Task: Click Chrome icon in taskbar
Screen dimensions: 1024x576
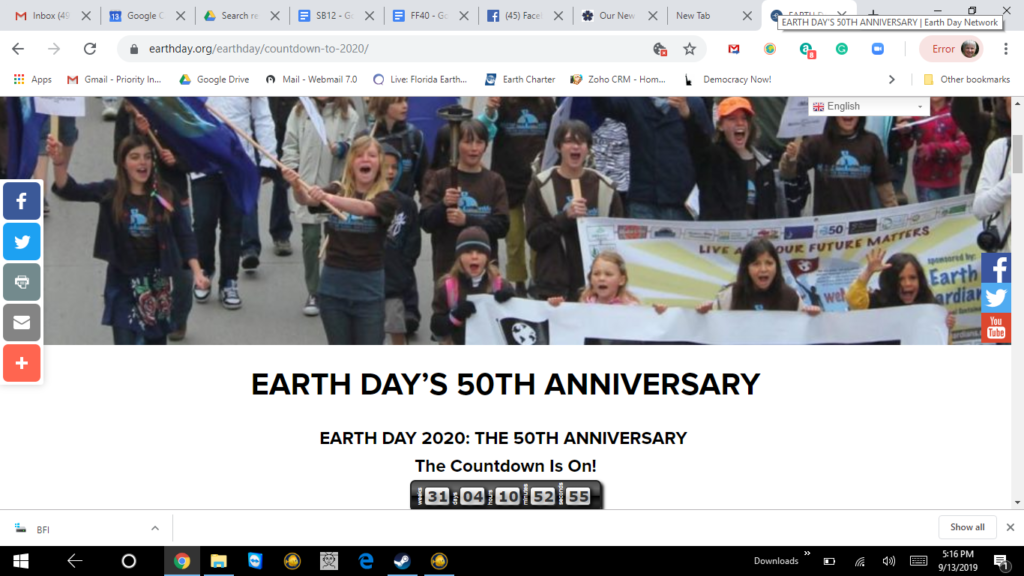Action: pyautogui.click(x=182, y=561)
